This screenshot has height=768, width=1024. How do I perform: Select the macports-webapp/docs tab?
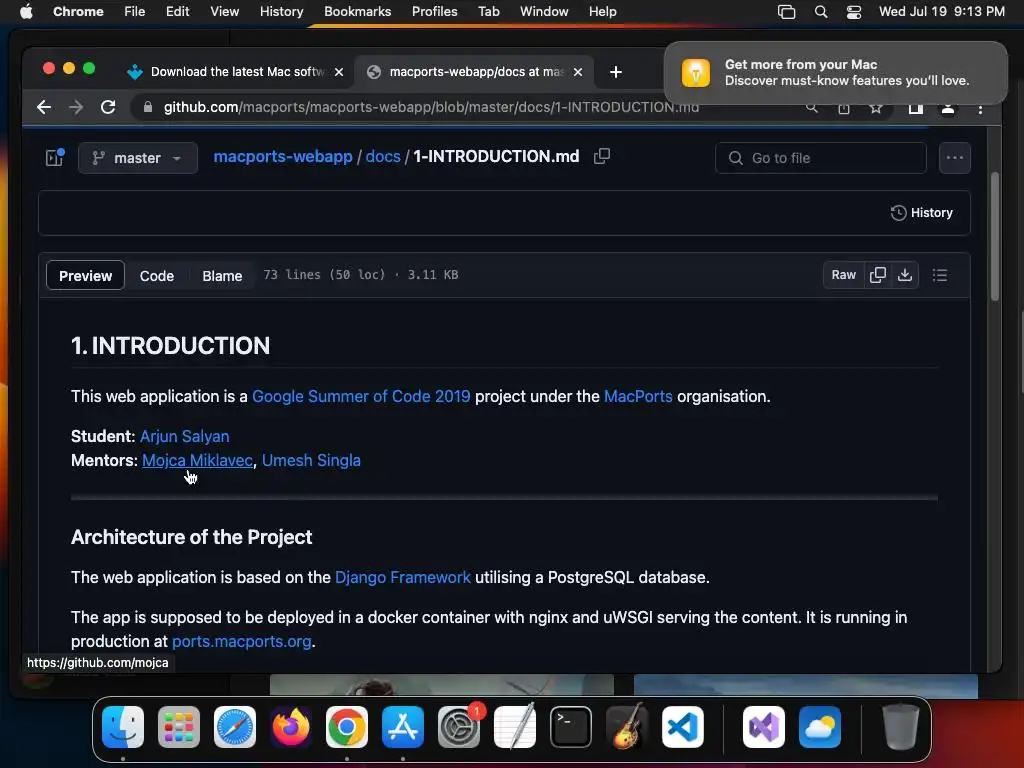pos(473,72)
